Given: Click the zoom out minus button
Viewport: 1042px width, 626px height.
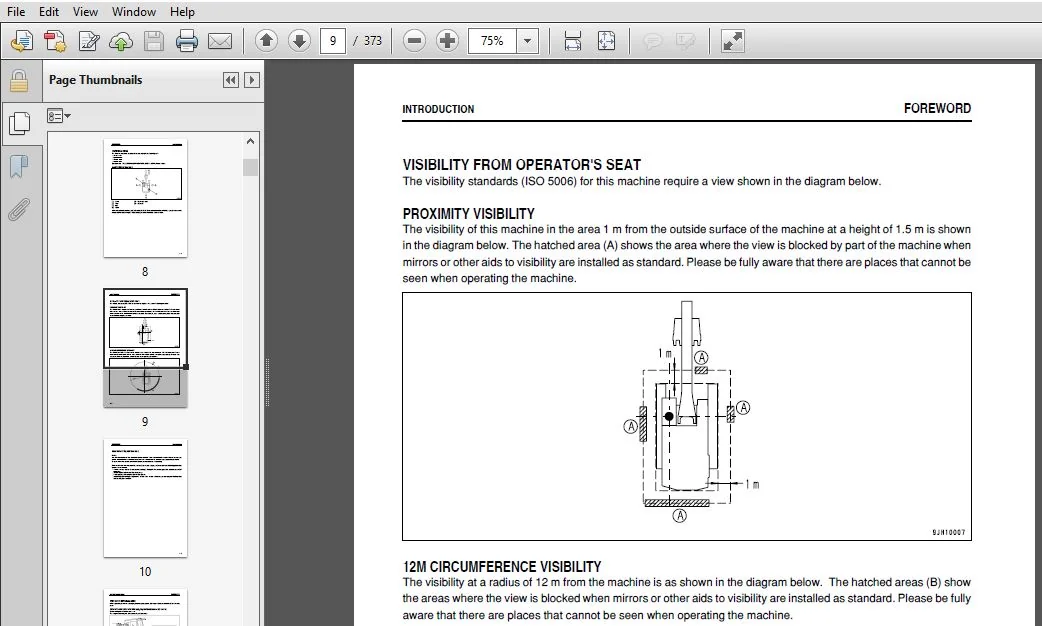Looking at the screenshot, I should point(414,41).
